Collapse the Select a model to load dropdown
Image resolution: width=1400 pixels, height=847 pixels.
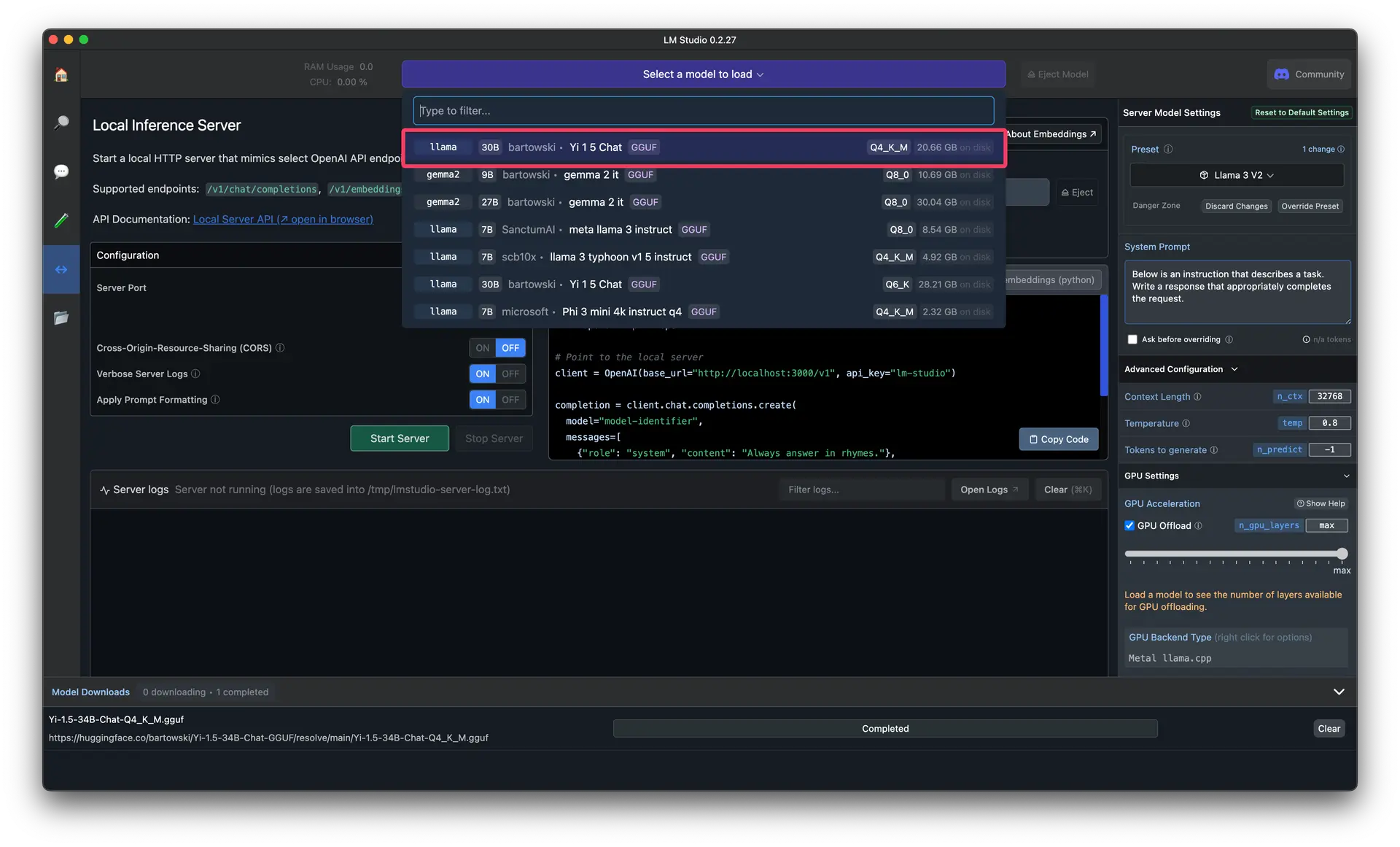(703, 74)
